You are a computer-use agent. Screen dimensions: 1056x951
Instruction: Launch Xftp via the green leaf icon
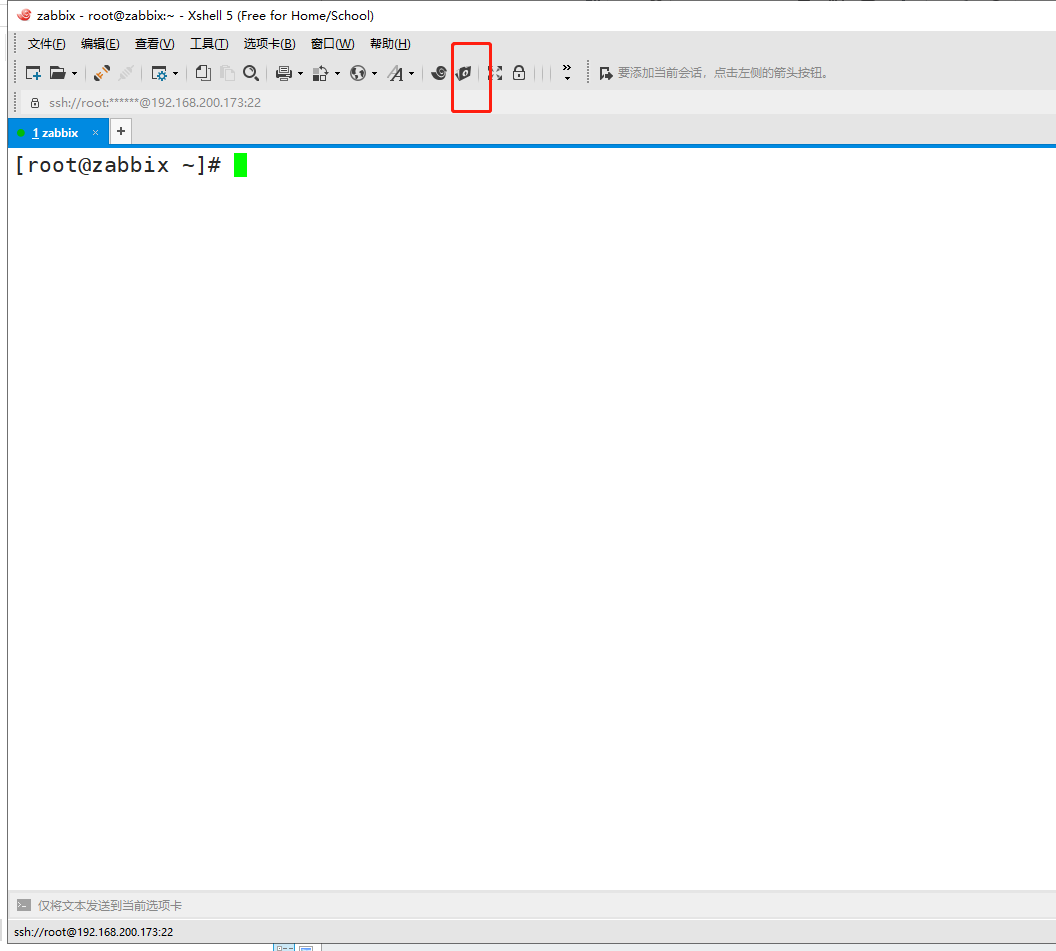(463, 73)
